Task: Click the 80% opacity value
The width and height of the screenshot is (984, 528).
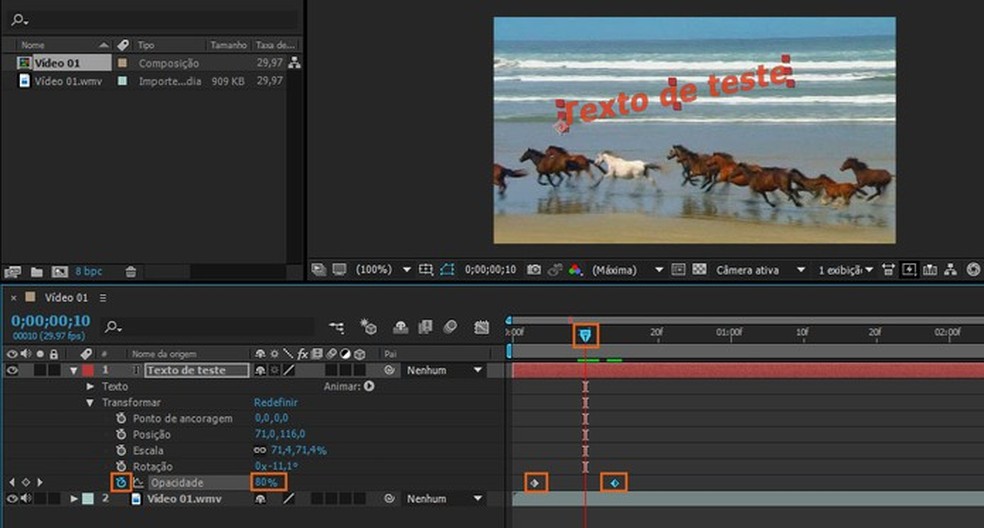Action: click(x=266, y=483)
